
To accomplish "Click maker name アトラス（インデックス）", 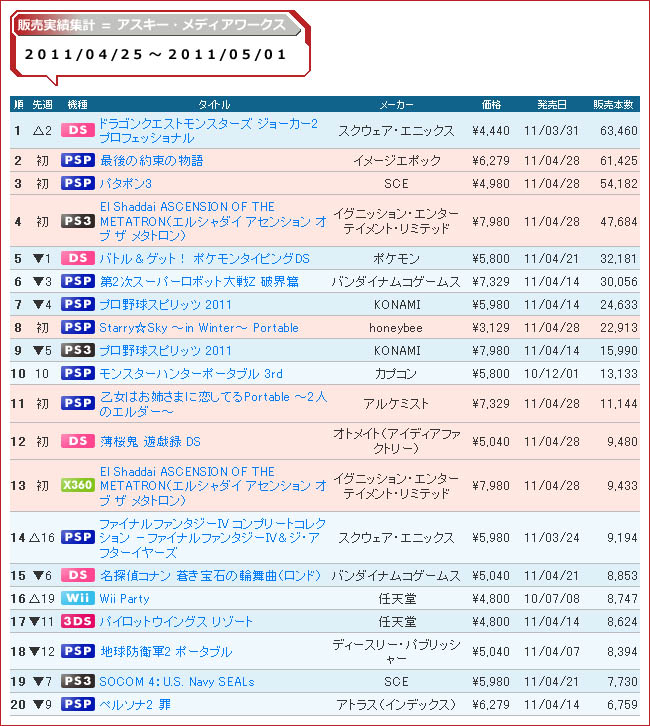I will (x=396, y=705).
